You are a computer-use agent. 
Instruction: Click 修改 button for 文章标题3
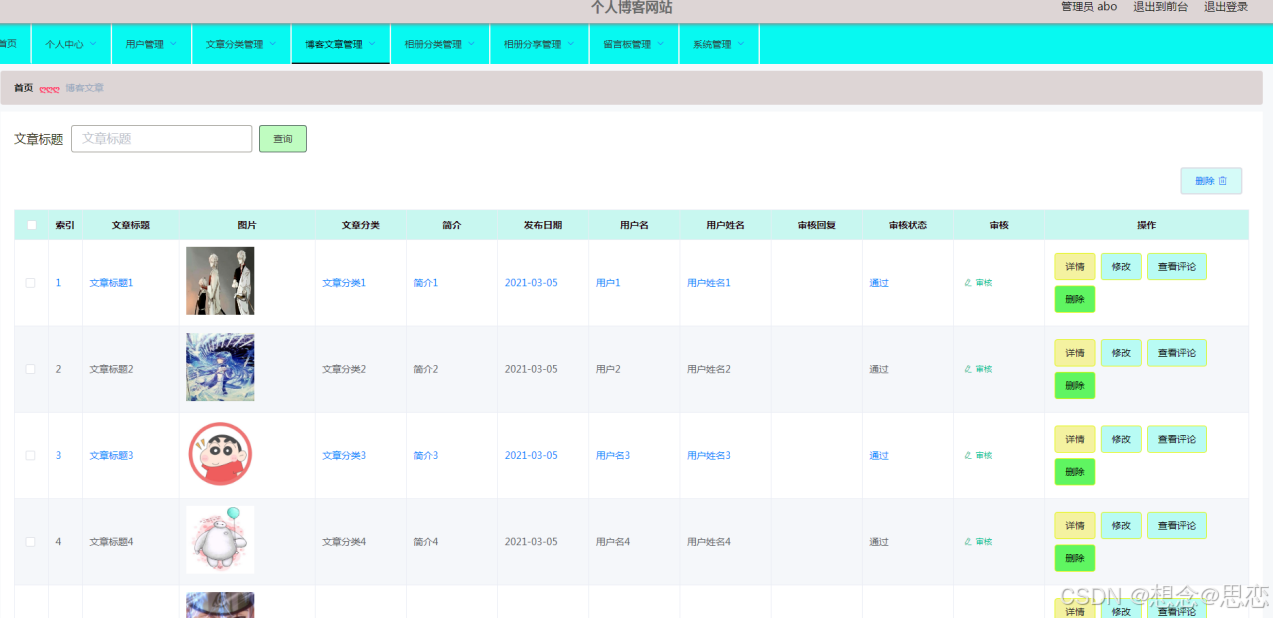point(1121,439)
